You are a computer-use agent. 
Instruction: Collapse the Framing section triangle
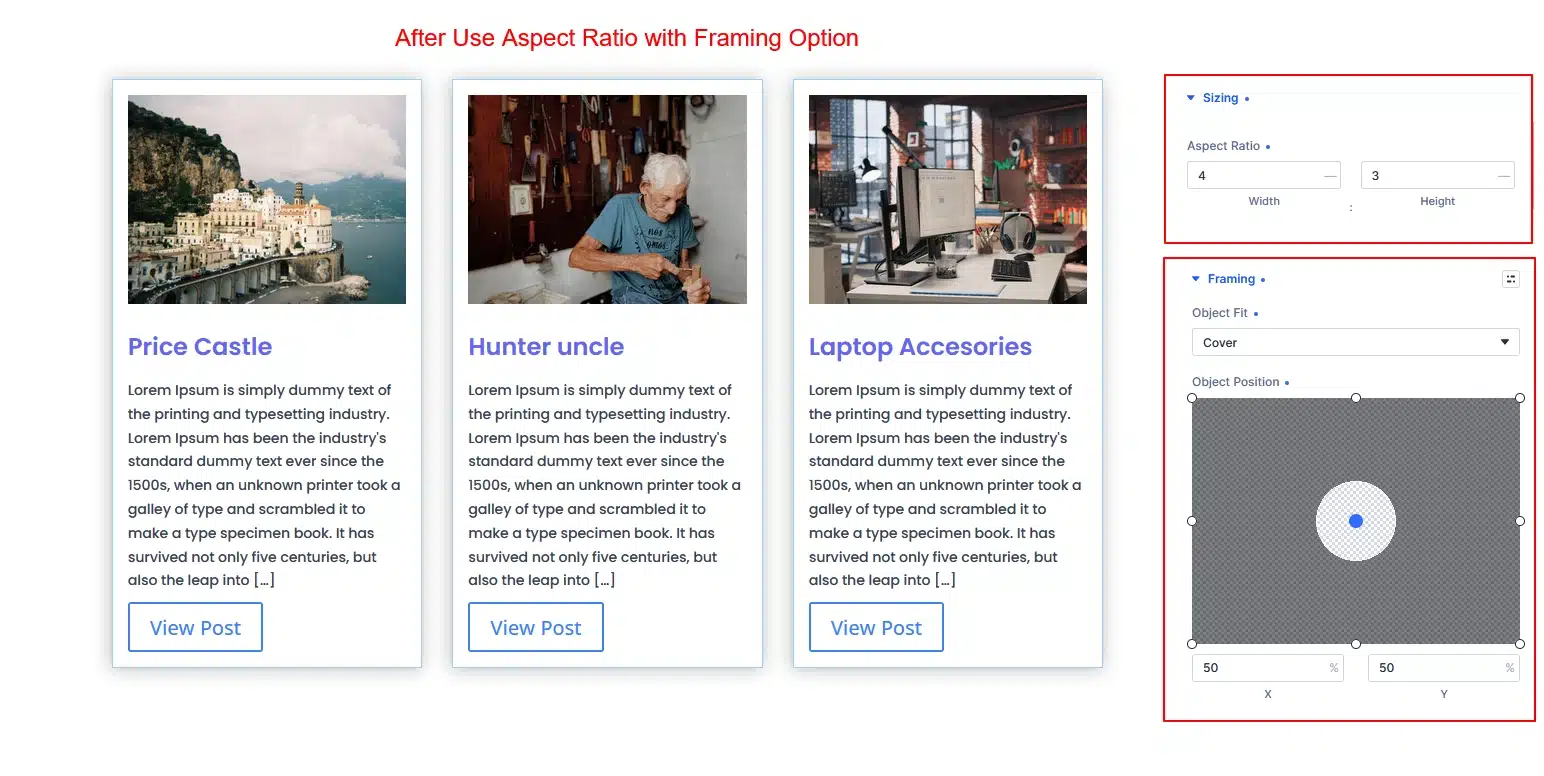point(1195,279)
